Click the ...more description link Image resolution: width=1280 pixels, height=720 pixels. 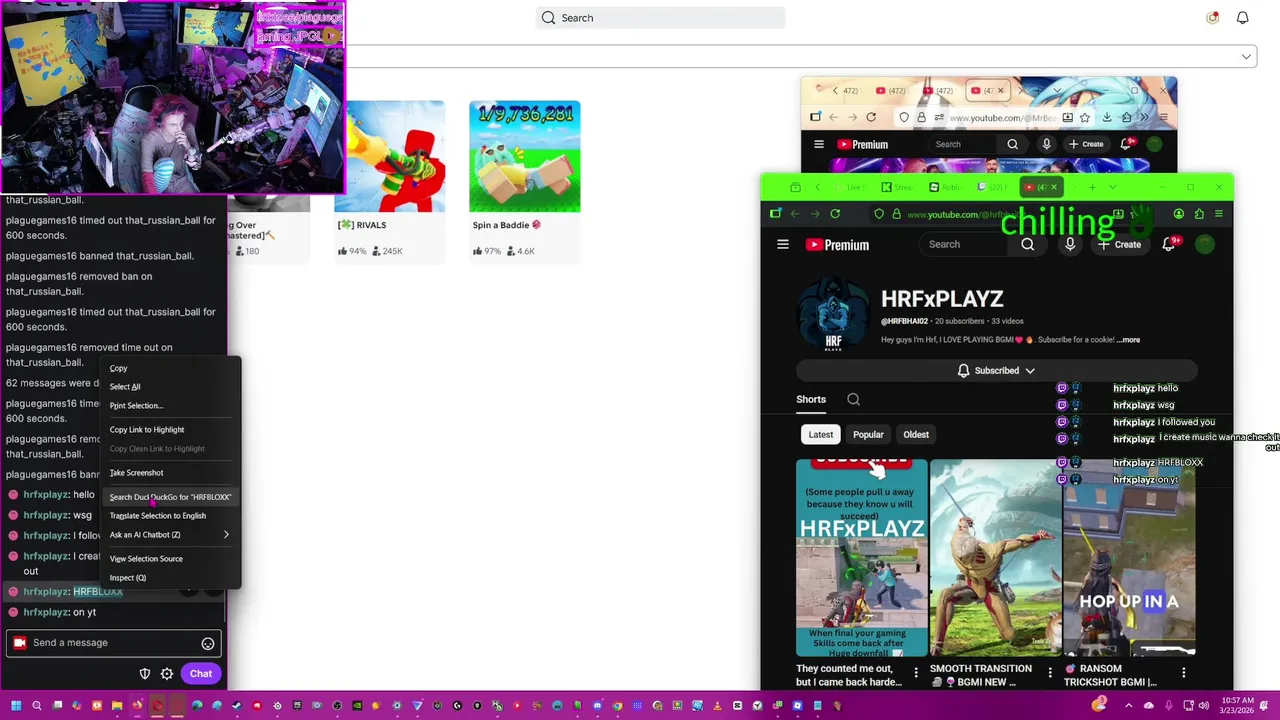[1128, 340]
